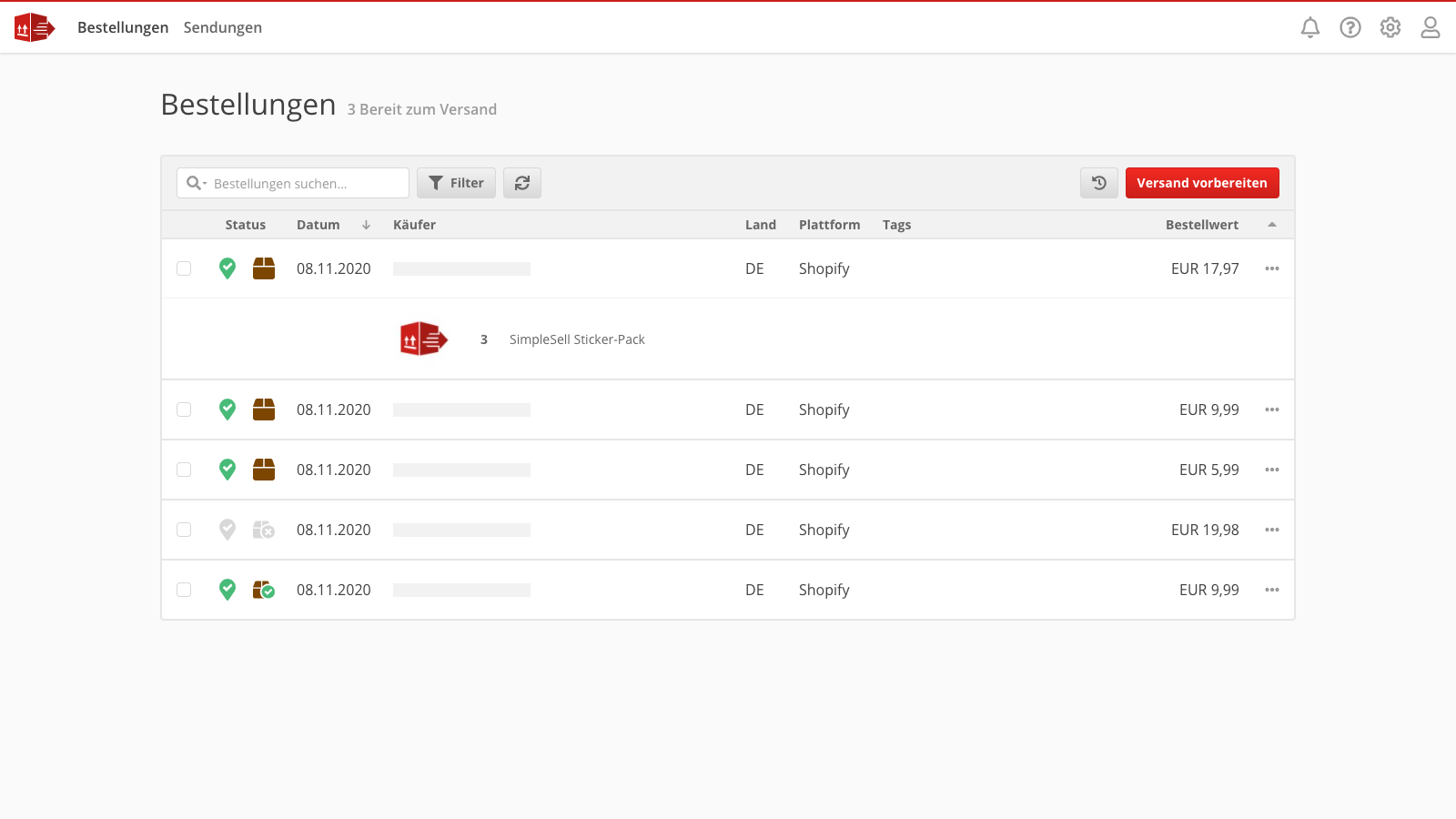The width and height of the screenshot is (1456, 819).
Task: Click the history clock icon button
Action: tap(1099, 183)
